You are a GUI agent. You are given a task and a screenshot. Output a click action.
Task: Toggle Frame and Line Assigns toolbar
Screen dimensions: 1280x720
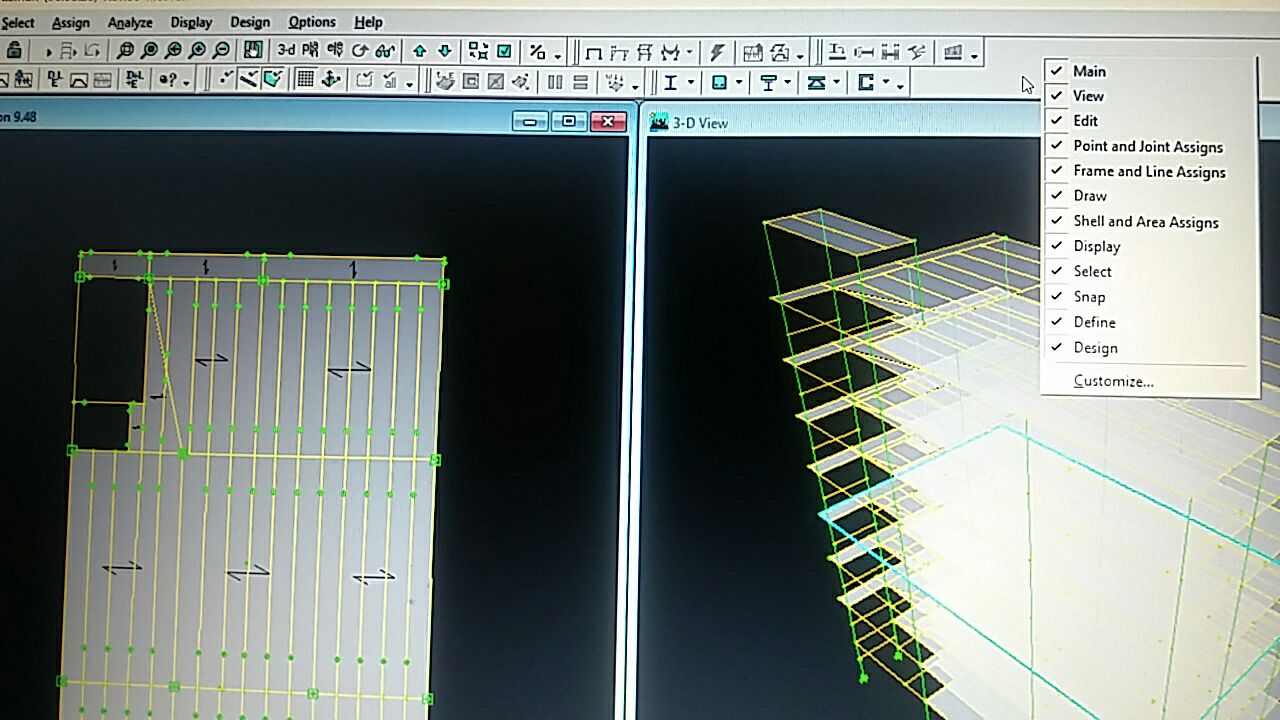click(1150, 171)
